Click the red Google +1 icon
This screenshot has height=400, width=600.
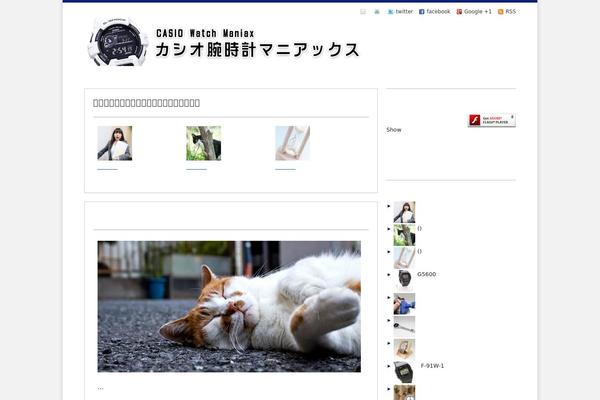(x=459, y=12)
